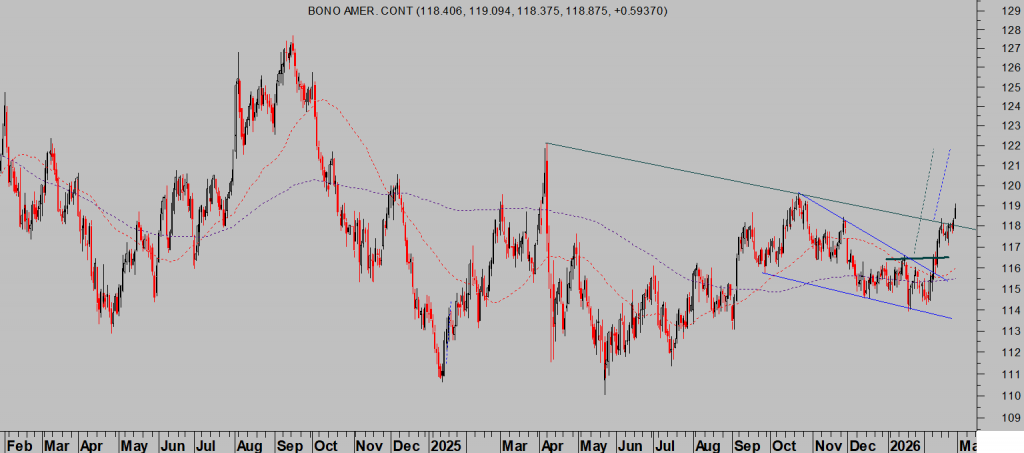Click the lowest candle low near 110
The width and height of the screenshot is (1024, 453).
click(606, 390)
